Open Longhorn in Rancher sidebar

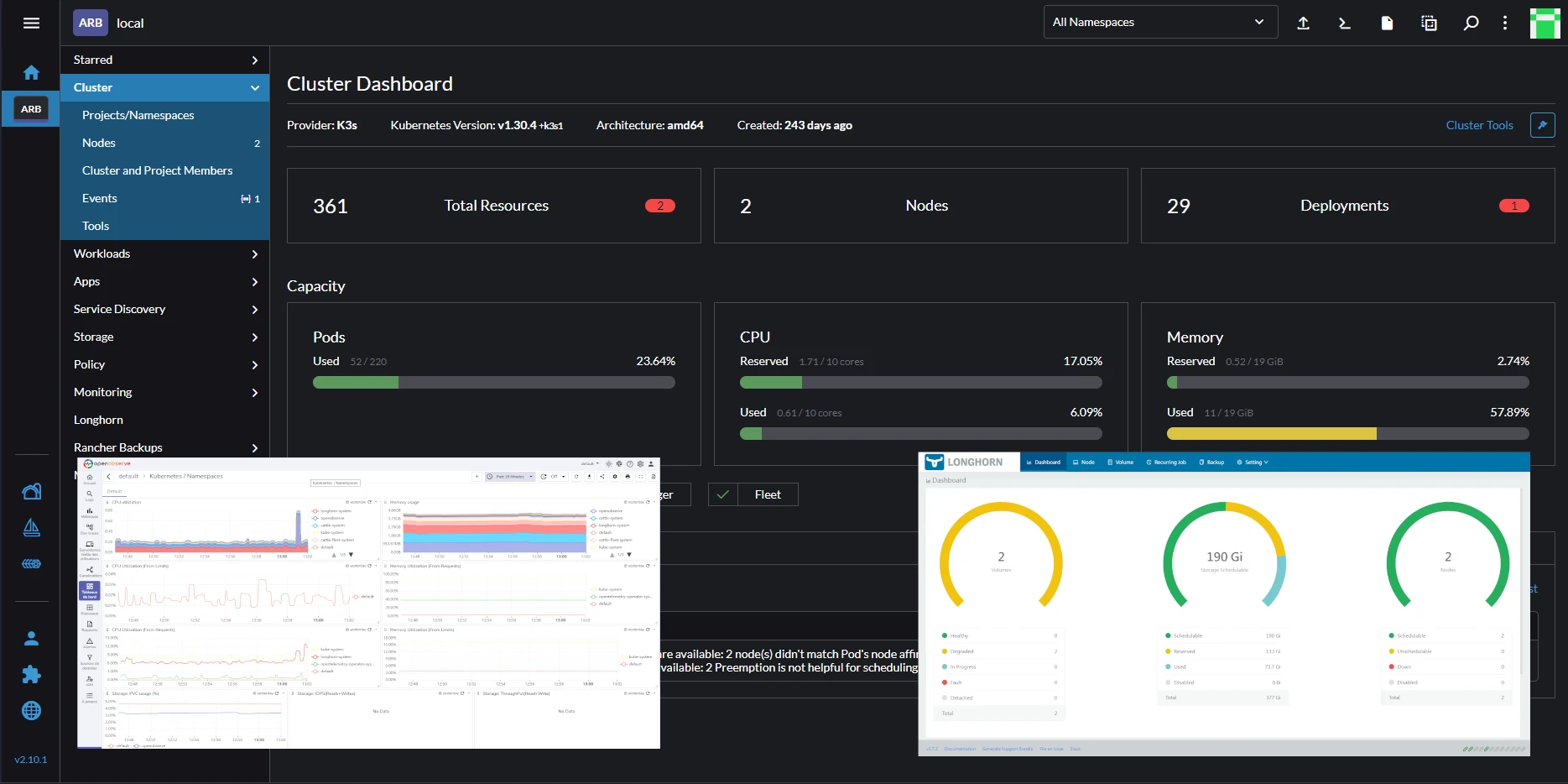click(x=165, y=420)
